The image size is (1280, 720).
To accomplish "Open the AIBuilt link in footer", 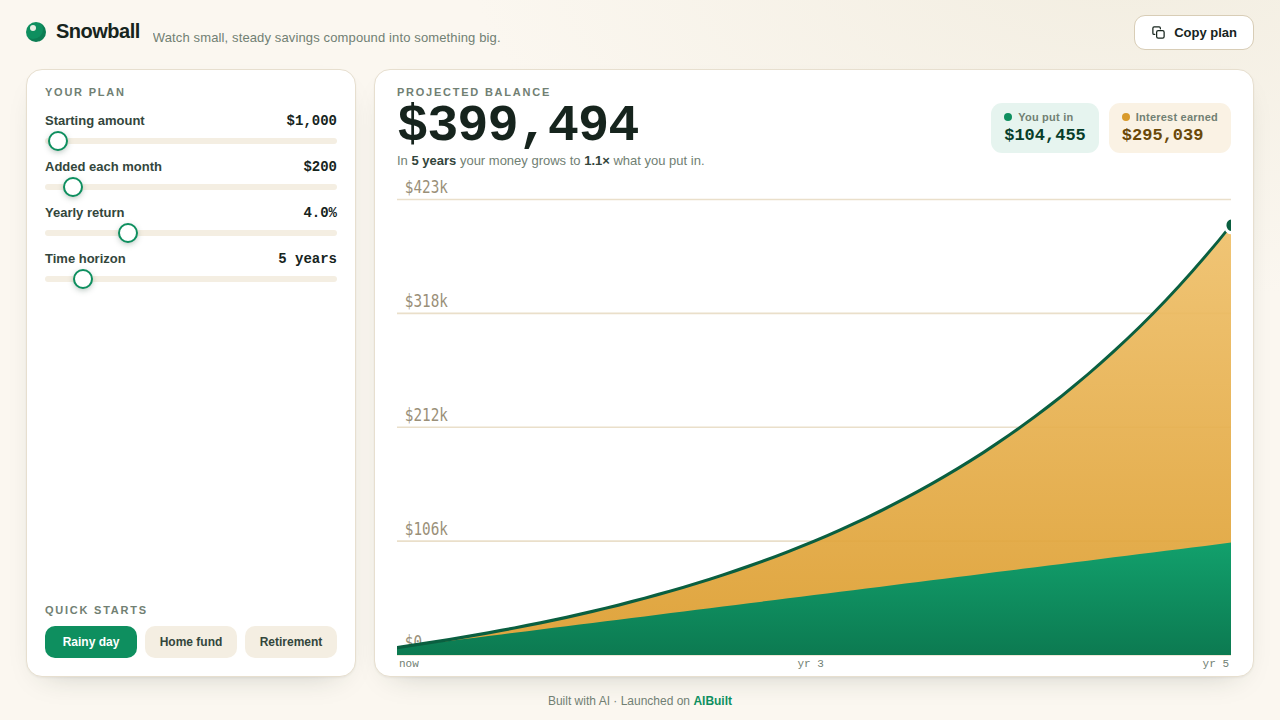I will click(713, 701).
